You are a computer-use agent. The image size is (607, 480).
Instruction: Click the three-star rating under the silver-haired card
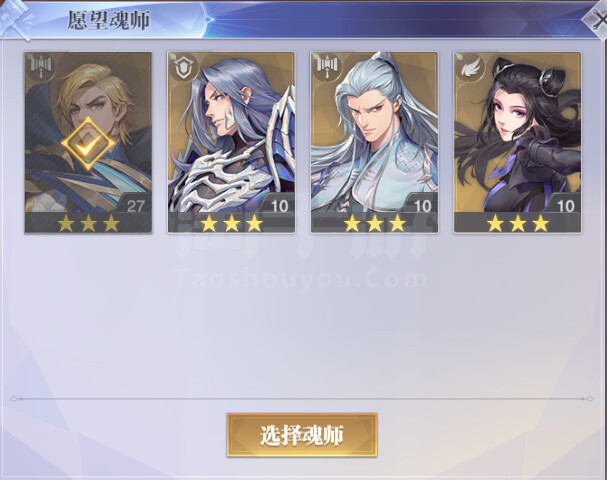(375, 223)
